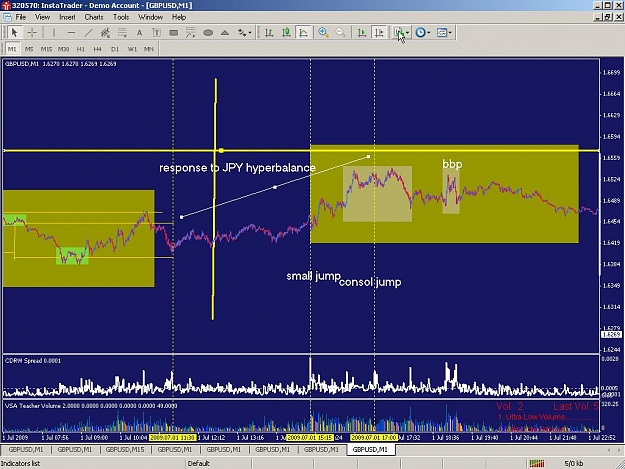The width and height of the screenshot is (625, 469).
Task: Click the 2009.07.01 15:15 time marker
Action: pyautogui.click(x=310, y=438)
